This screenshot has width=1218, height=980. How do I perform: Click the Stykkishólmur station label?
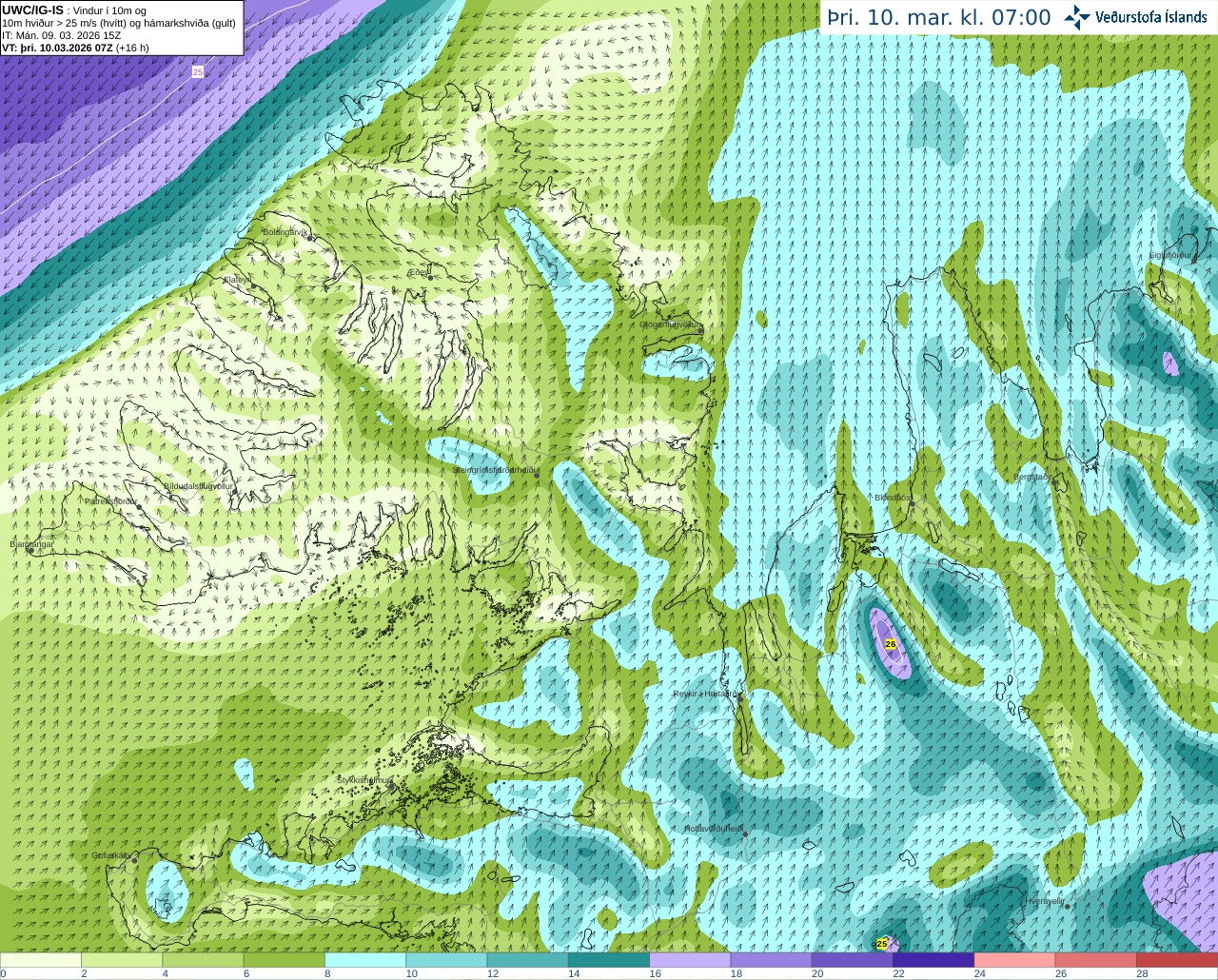[364, 780]
